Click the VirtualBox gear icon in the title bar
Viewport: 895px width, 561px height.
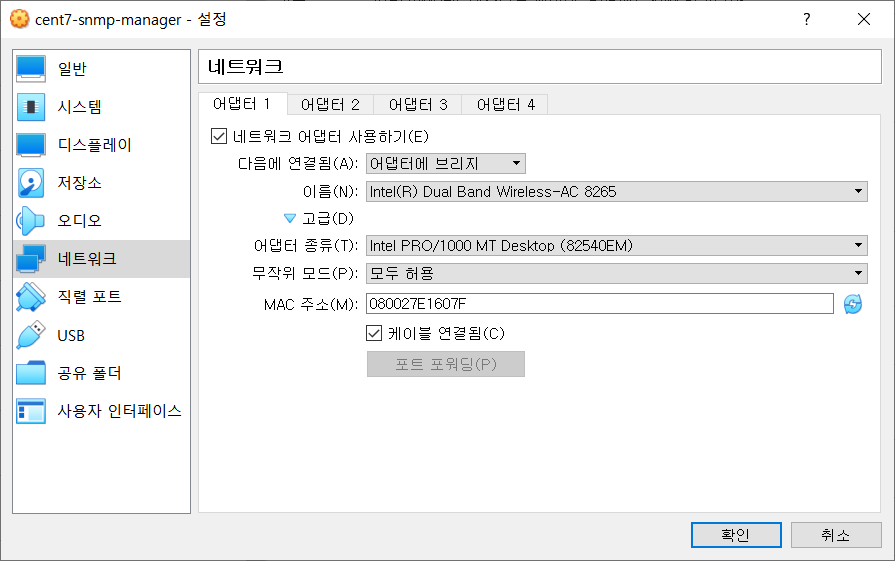pos(19,19)
